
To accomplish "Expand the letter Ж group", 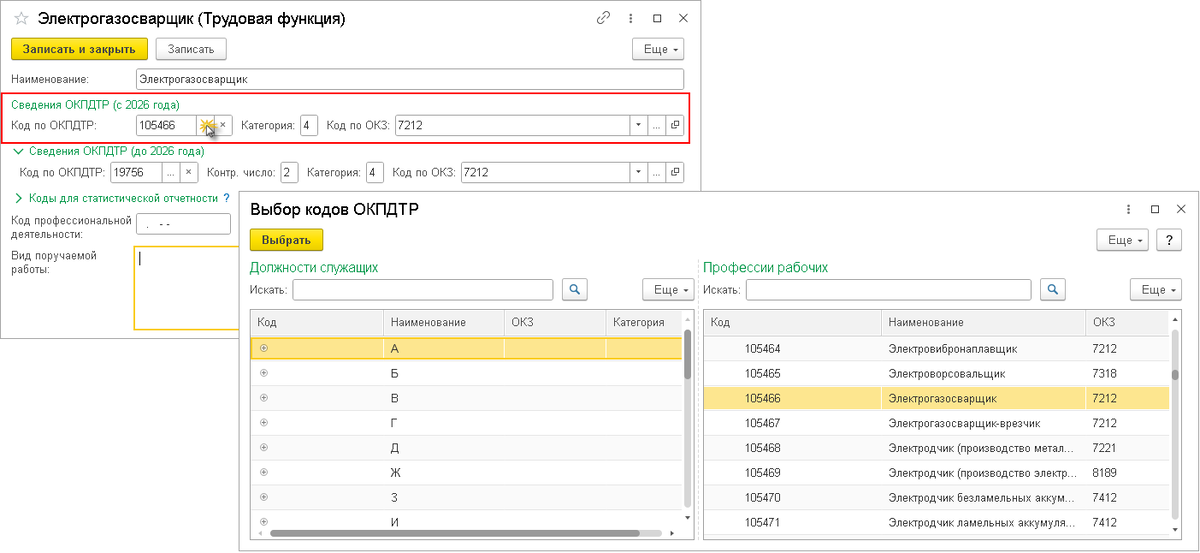I will 264,471.
